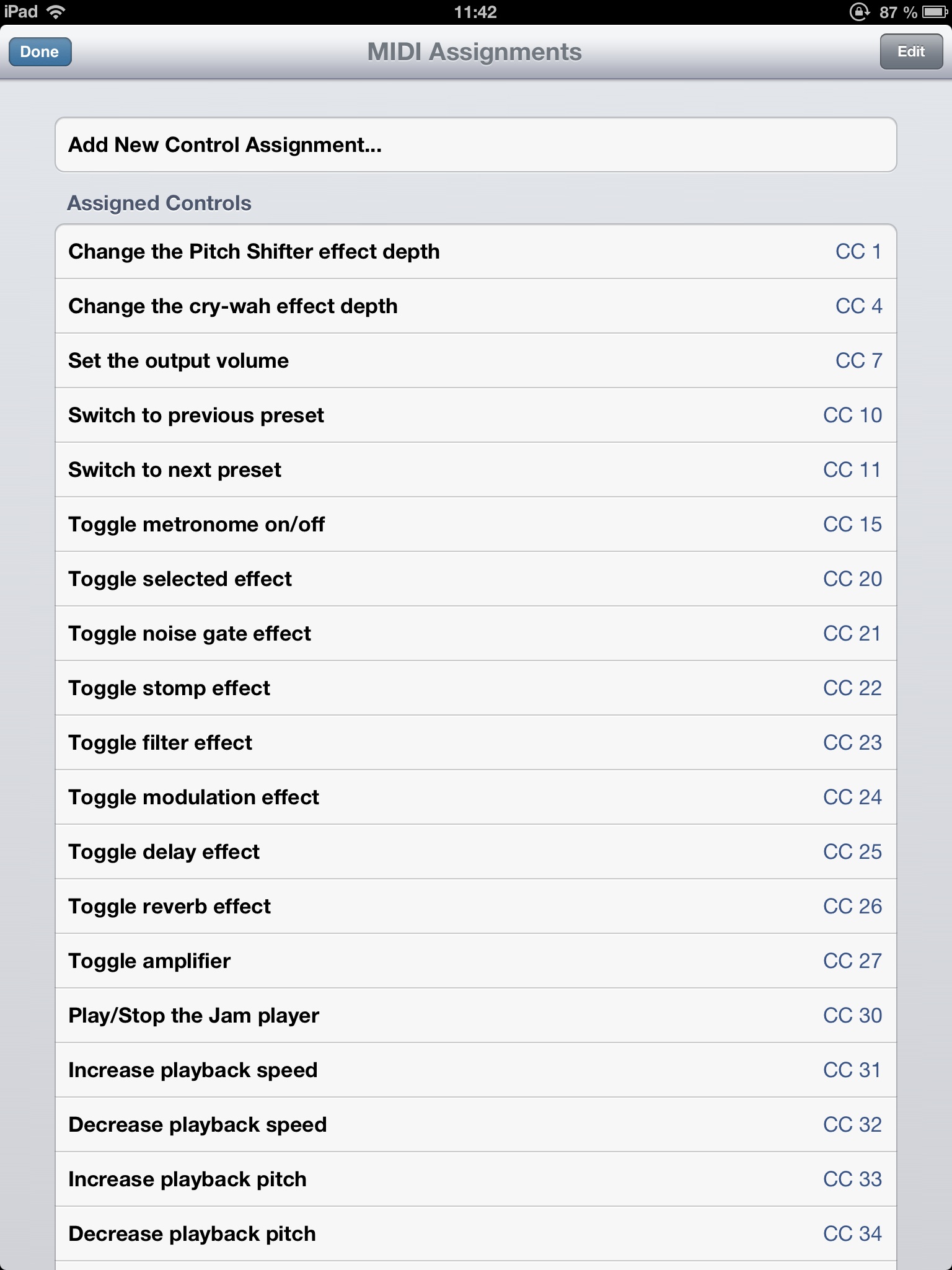Open Switch to previous preset assignment
The image size is (952, 1270).
[x=475, y=415]
